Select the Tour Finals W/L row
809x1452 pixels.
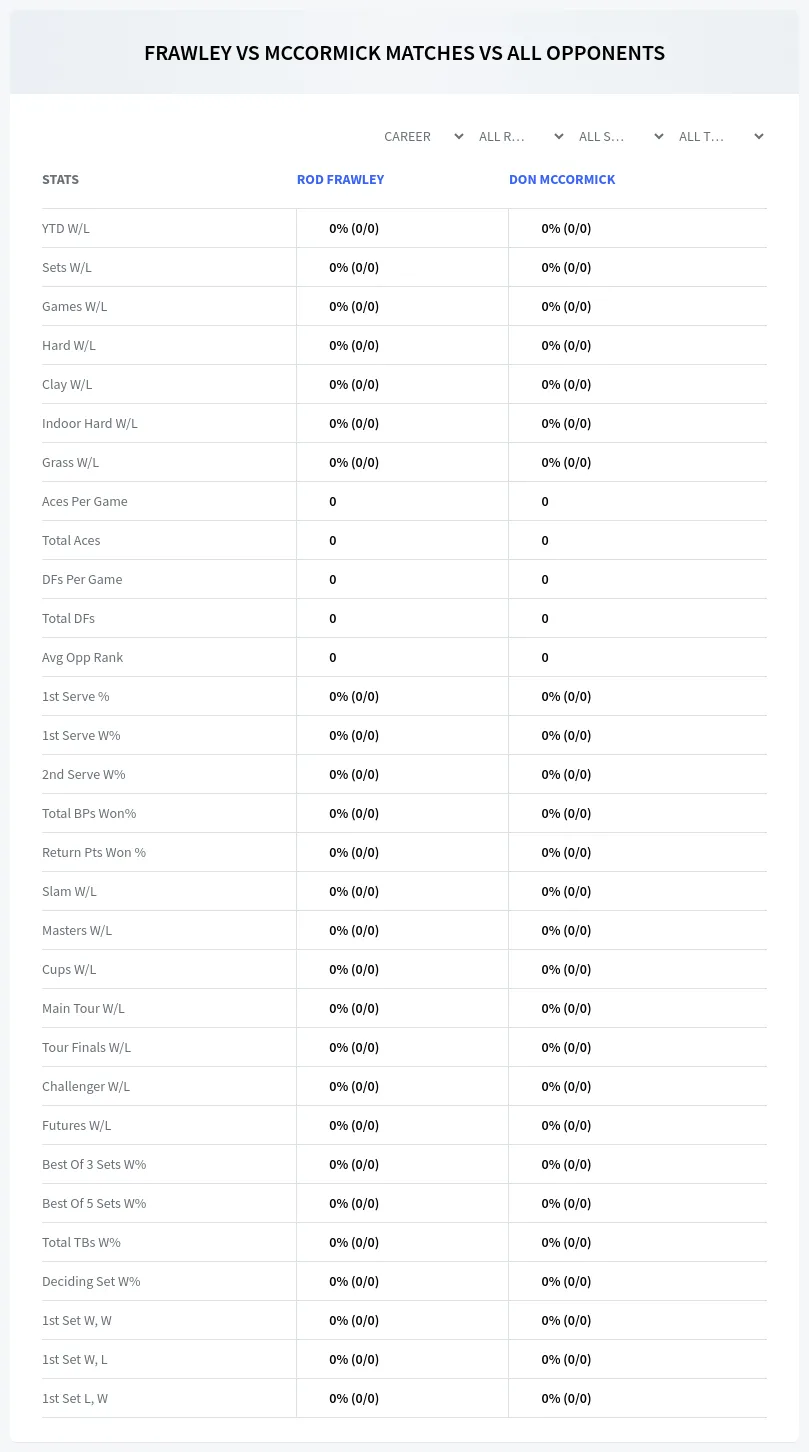pos(404,1047)
